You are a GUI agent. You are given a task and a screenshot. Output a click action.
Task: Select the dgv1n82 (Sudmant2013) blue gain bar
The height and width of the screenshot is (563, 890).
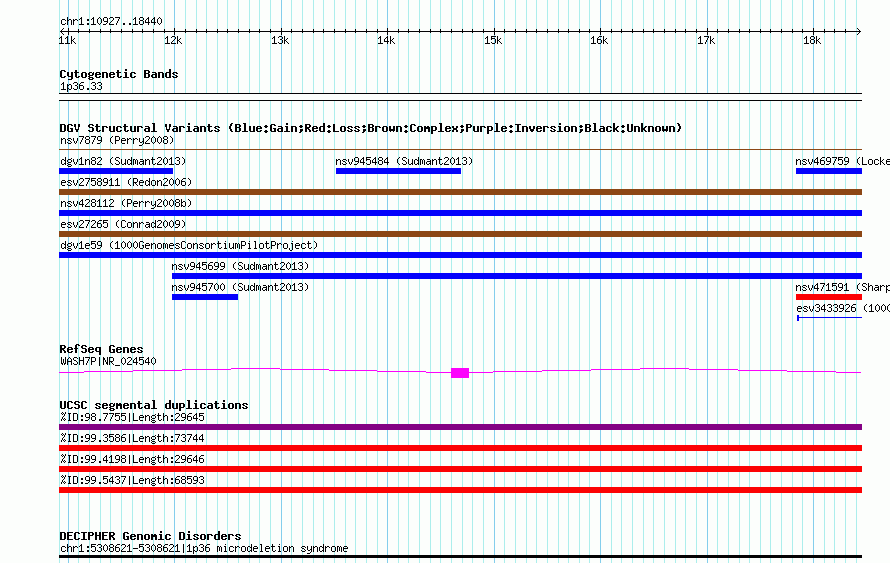[x=116, y=171]
